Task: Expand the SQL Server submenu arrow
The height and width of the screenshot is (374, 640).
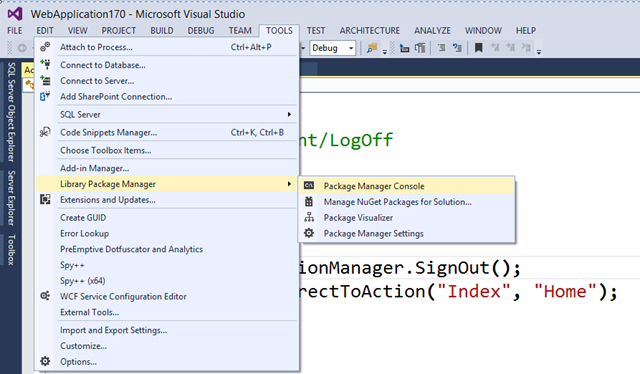Action: (x=289, y=114)
